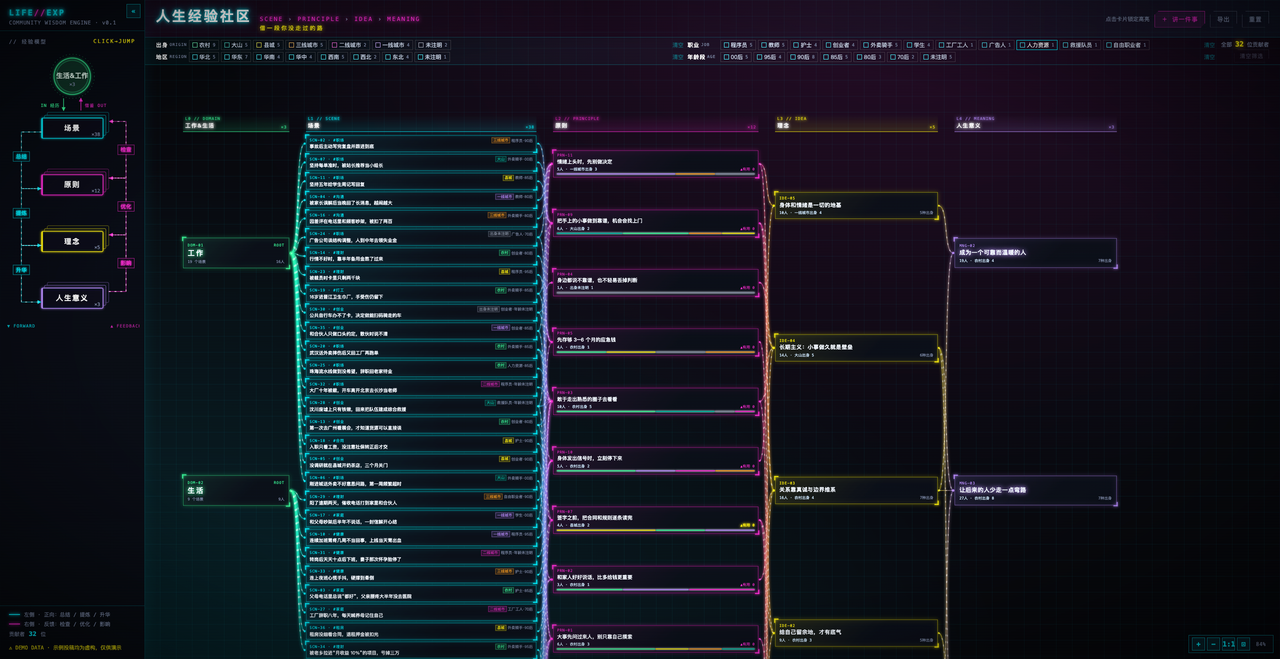Screen dimensions: 1280x659
Task: Click the 重置 reset button
Action: click(x=1255, y=19)
